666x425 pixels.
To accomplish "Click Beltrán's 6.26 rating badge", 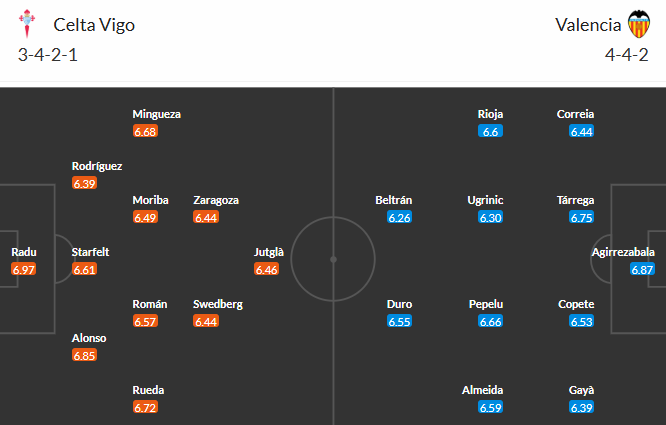I will tap(400, 218).
